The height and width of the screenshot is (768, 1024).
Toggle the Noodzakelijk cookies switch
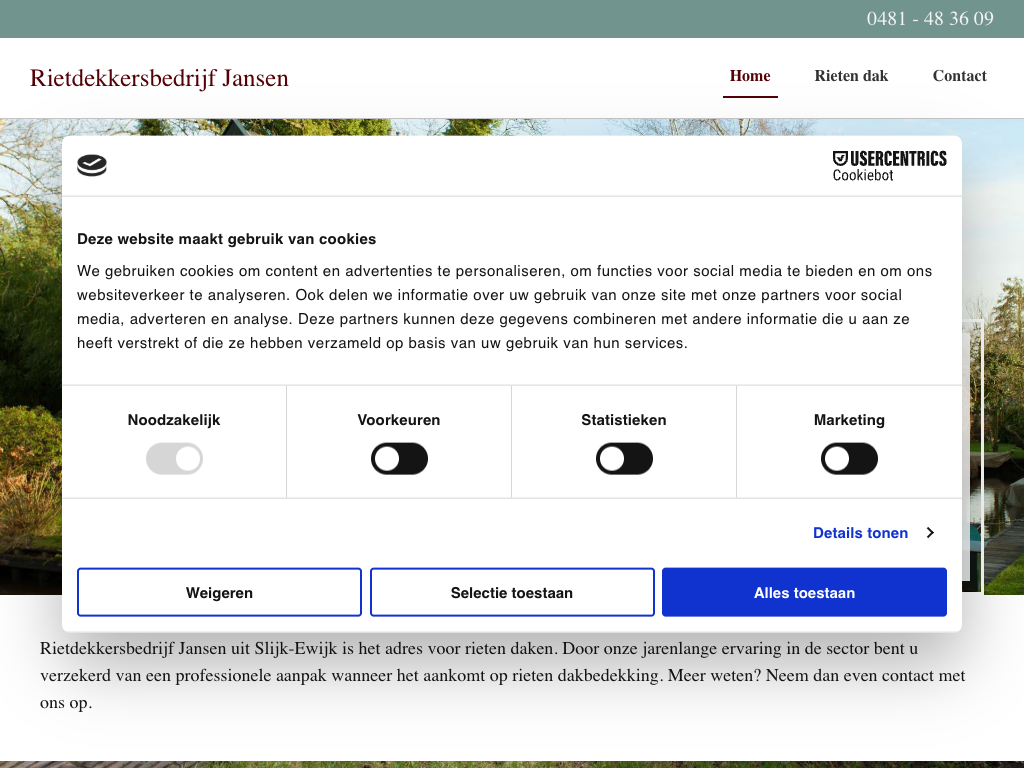[174, 459]
